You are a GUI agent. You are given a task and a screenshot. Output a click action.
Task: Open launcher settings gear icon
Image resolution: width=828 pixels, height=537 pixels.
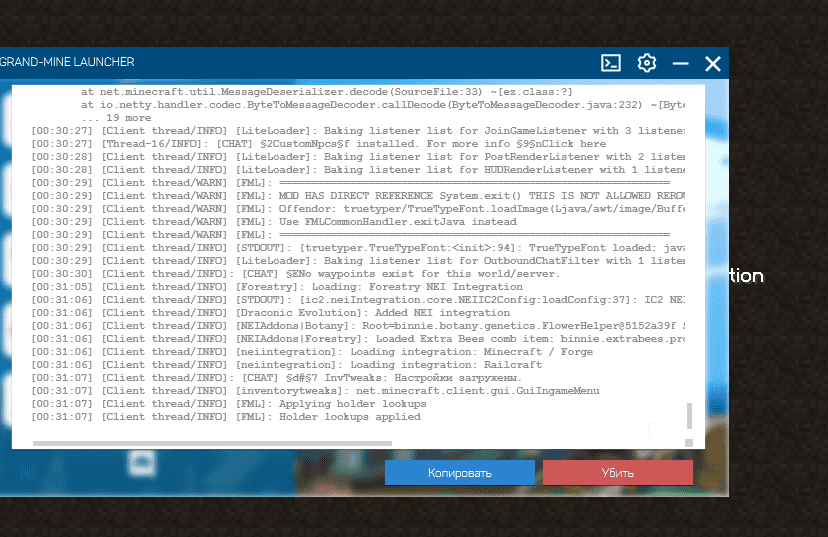[647, 63]
